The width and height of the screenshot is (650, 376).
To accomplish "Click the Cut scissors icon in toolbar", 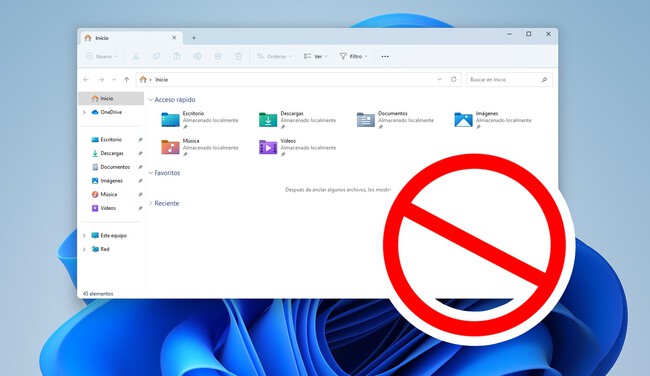I will tap(136, 56).
